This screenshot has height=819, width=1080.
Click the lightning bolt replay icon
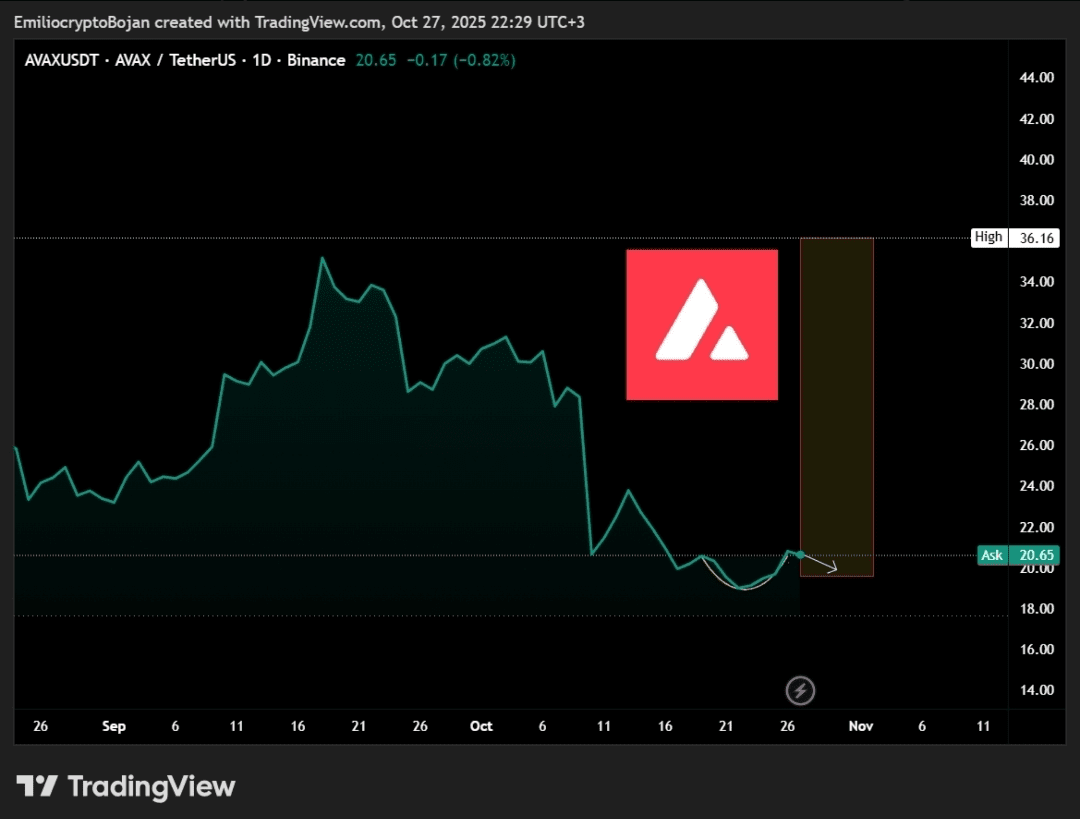pos(800,690)
